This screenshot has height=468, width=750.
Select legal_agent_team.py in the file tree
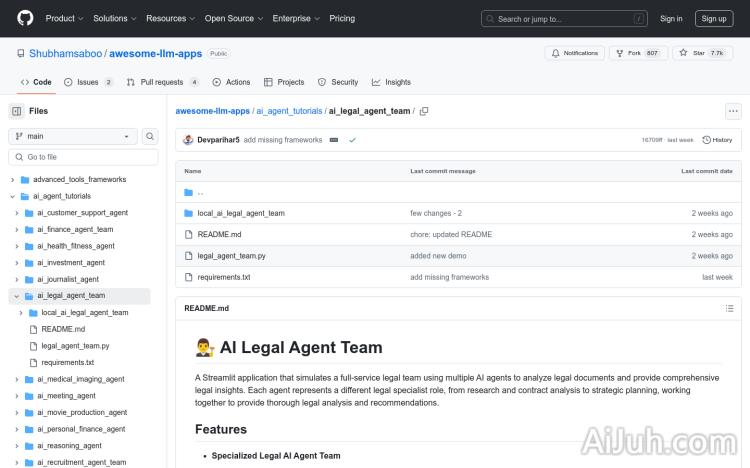[75, 346]
